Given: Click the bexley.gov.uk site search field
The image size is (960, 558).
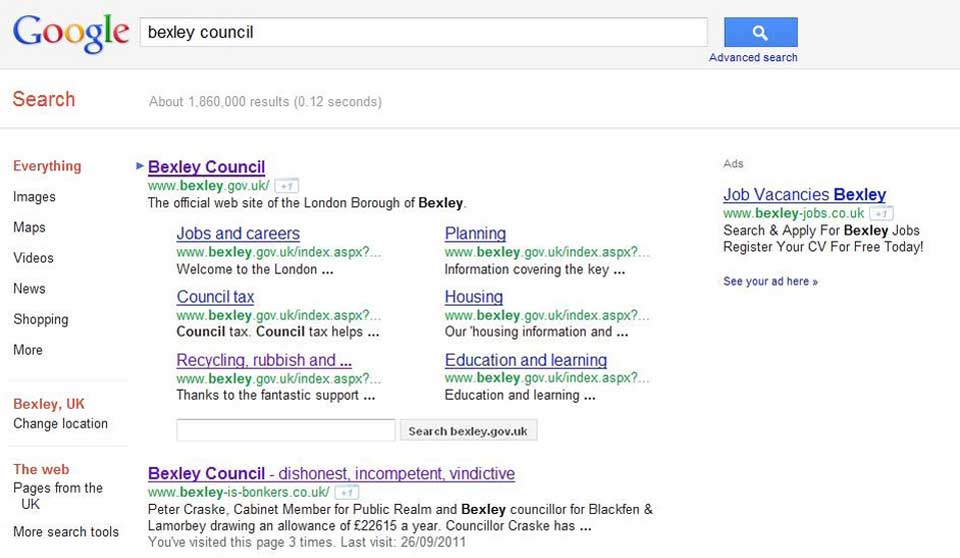Looking at the screenshot, I should (x=286, y=430).
